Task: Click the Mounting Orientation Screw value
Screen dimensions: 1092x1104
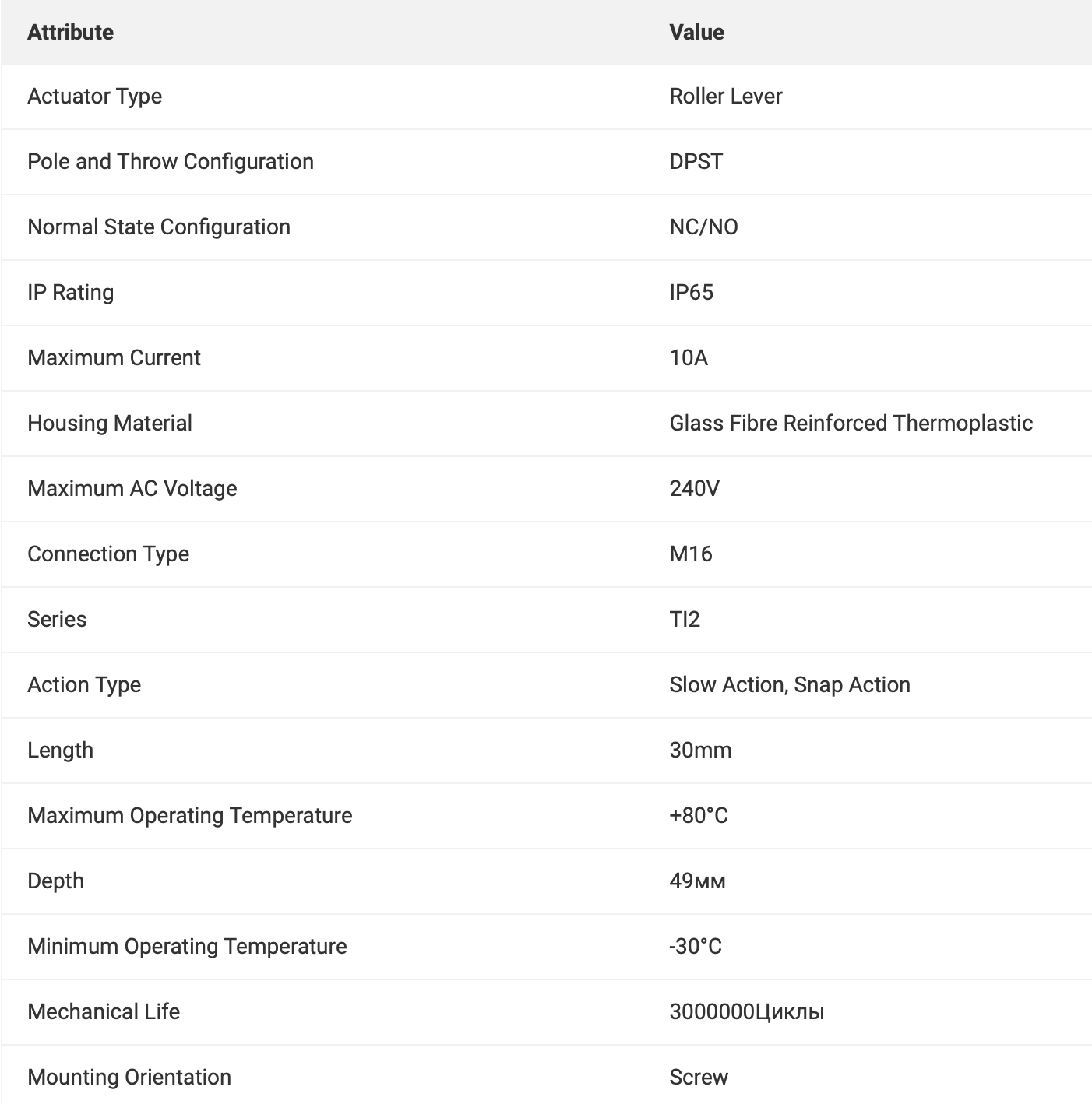Action: (x=699, y=1077)
